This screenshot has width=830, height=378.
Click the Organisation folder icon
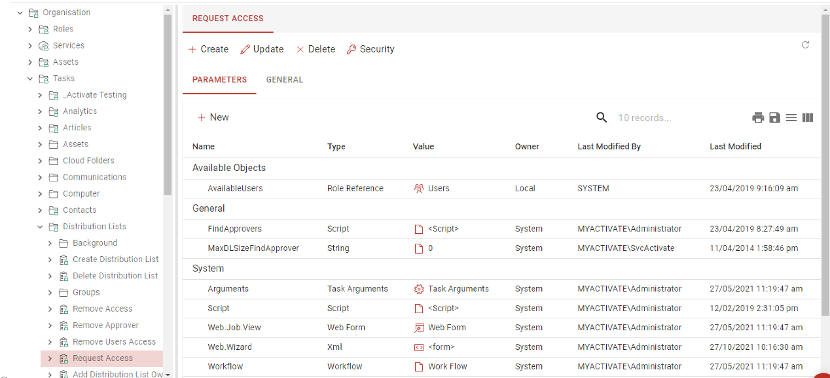(33, 12)
